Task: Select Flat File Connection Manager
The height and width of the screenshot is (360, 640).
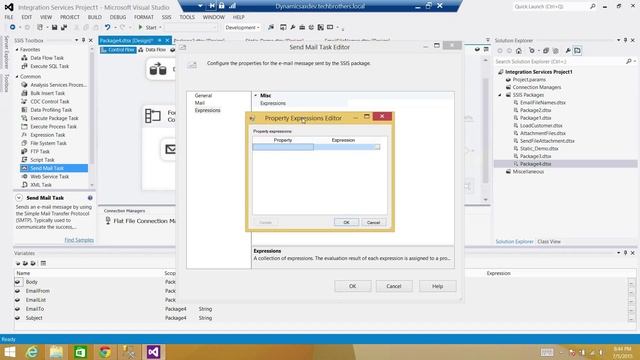Action: coord(140,221)
